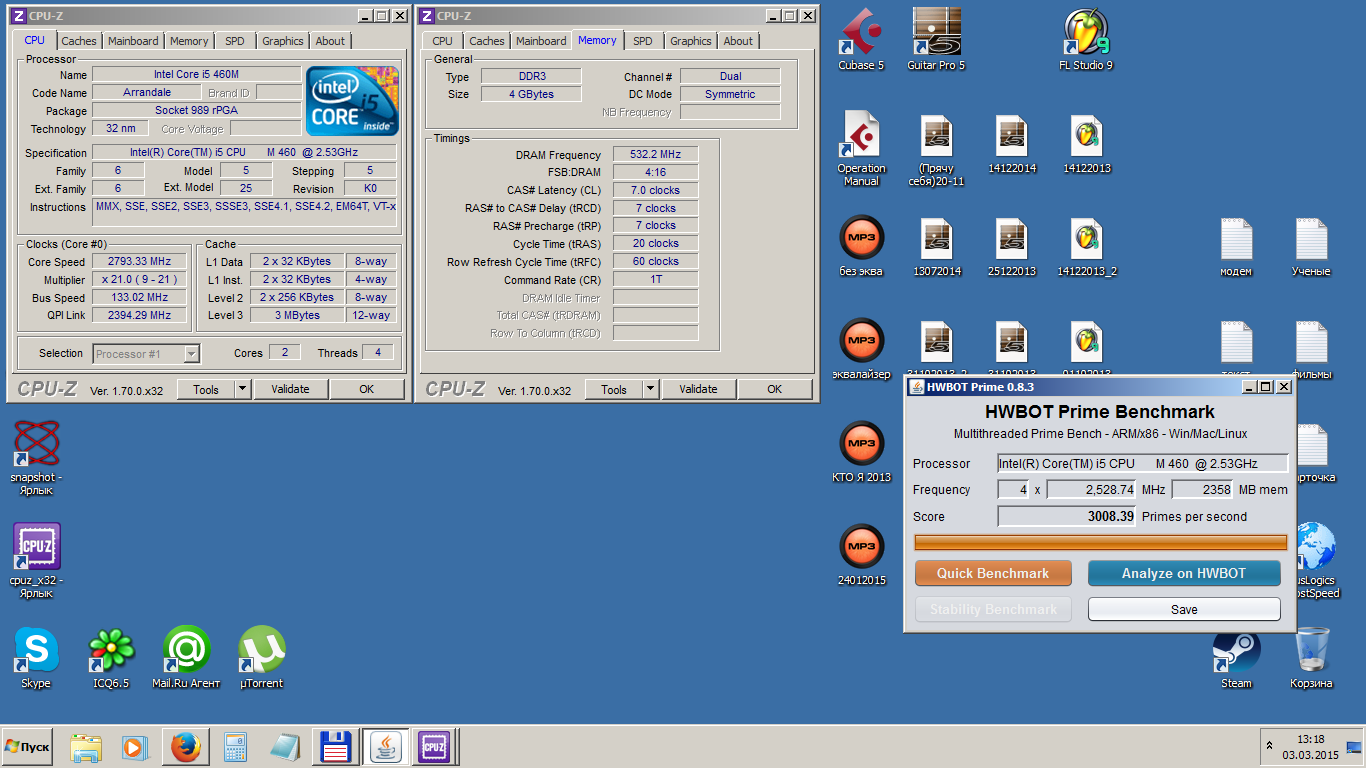Open the µTorrent desktop shortcut
Image resolution: width=1366 pixels, height=768 pixels.
coord(261,657)
